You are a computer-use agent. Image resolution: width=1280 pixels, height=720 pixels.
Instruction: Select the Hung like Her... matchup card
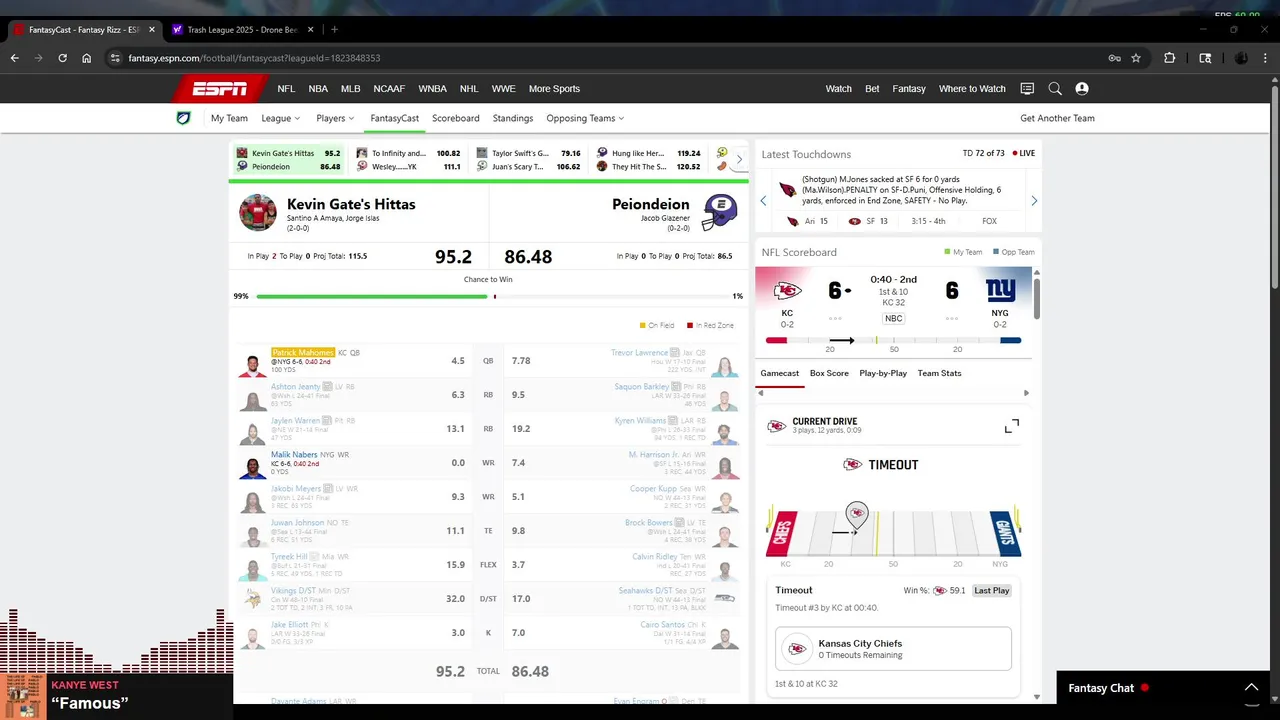click(x=648, y=160)
